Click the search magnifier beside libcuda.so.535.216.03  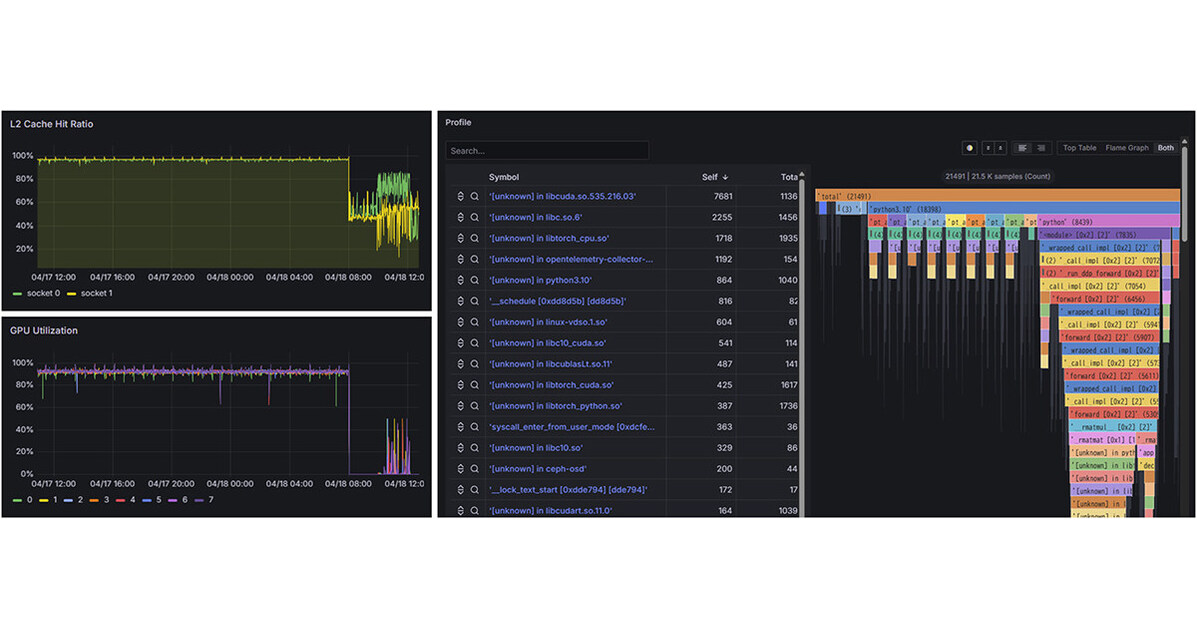click(473, 196)
